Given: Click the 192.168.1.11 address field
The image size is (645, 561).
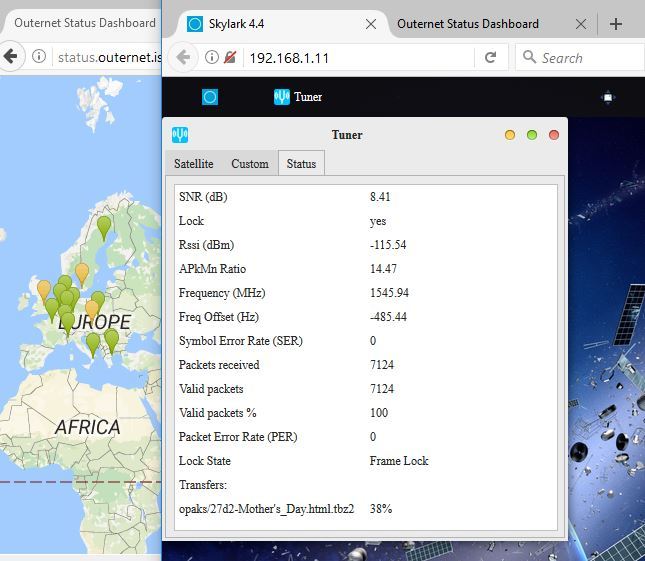Looking at the screenshot, I should [359, 58].
